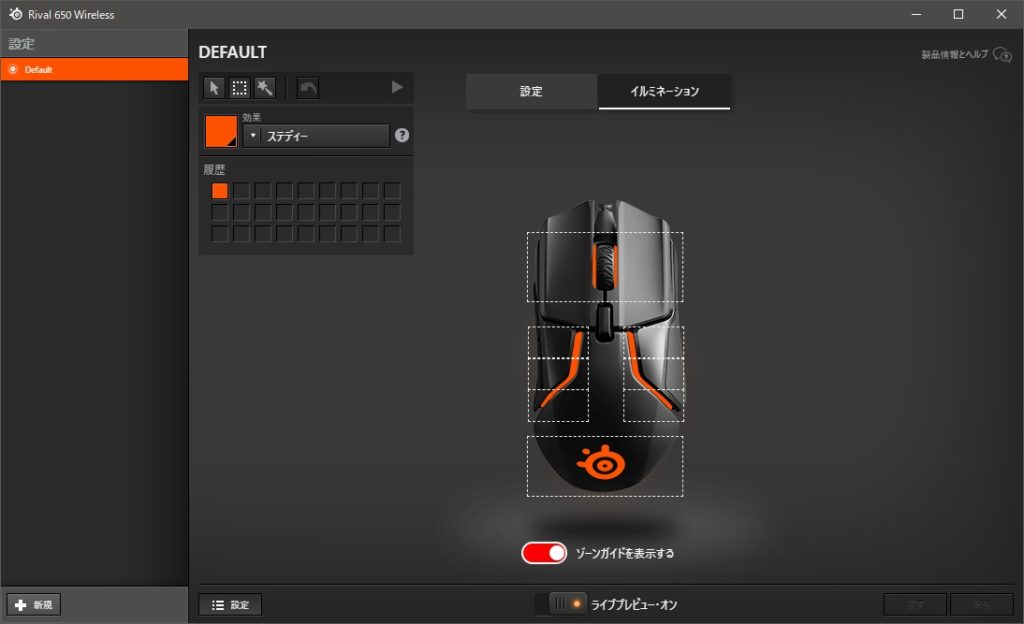Select the scroll wheel lighting zone
The height and width of the screenshot is (624, 1024).
click(x=605, y=267)
